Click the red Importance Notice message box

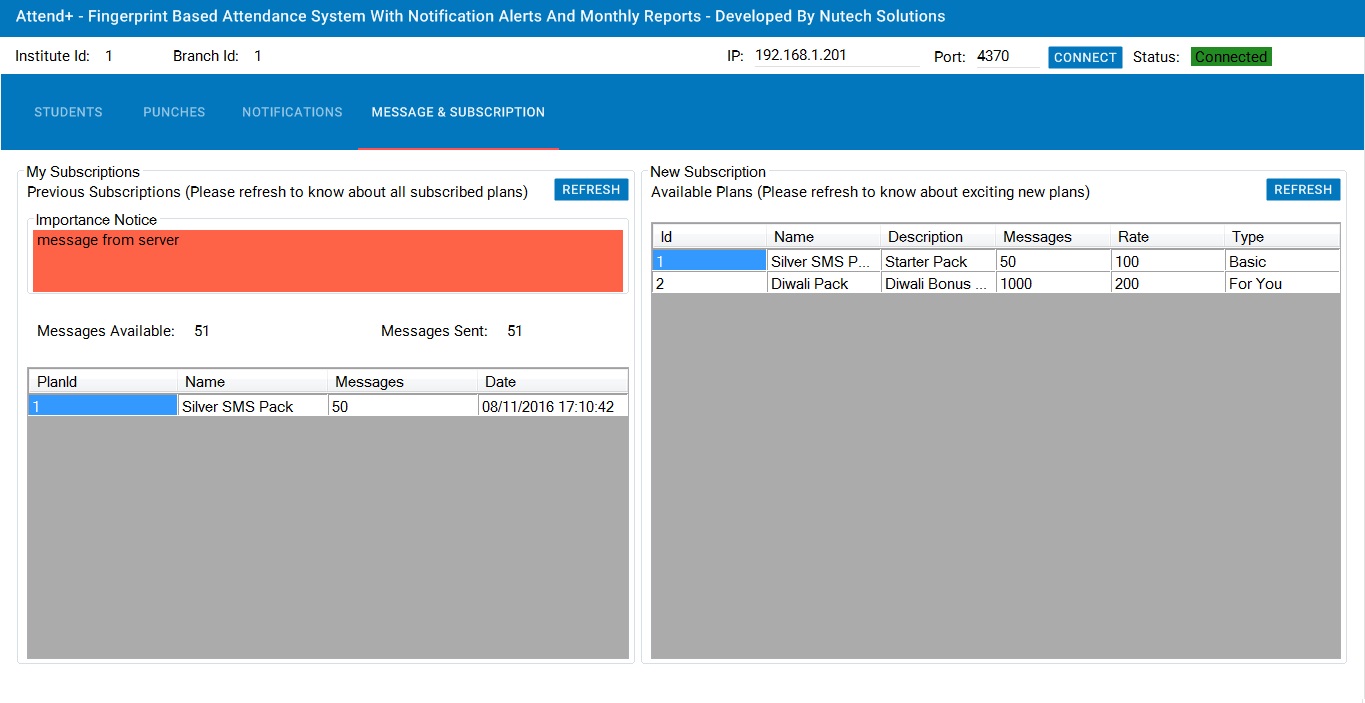328,261
